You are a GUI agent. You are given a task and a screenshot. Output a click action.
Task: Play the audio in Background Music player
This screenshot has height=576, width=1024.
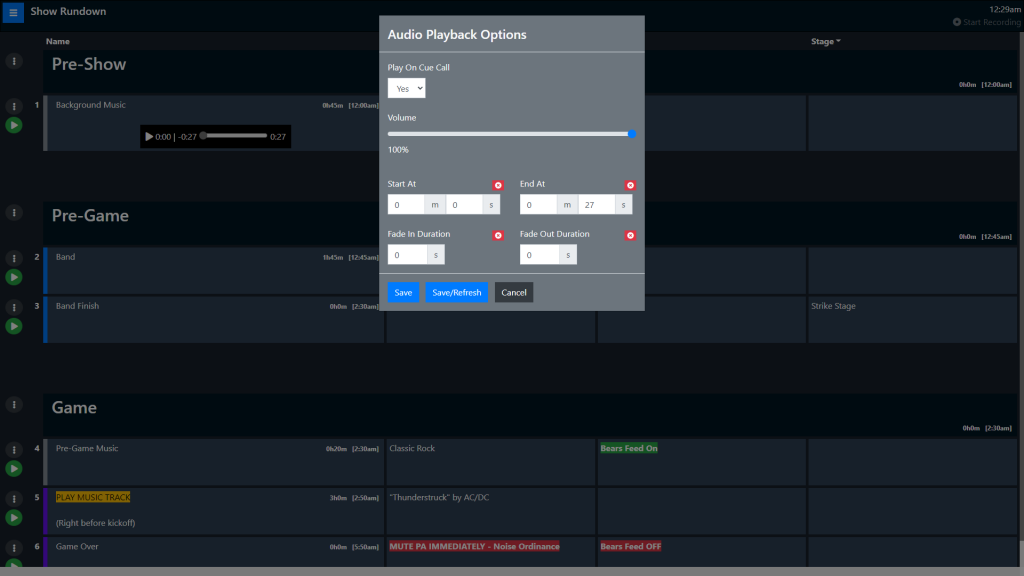(150, 136)
